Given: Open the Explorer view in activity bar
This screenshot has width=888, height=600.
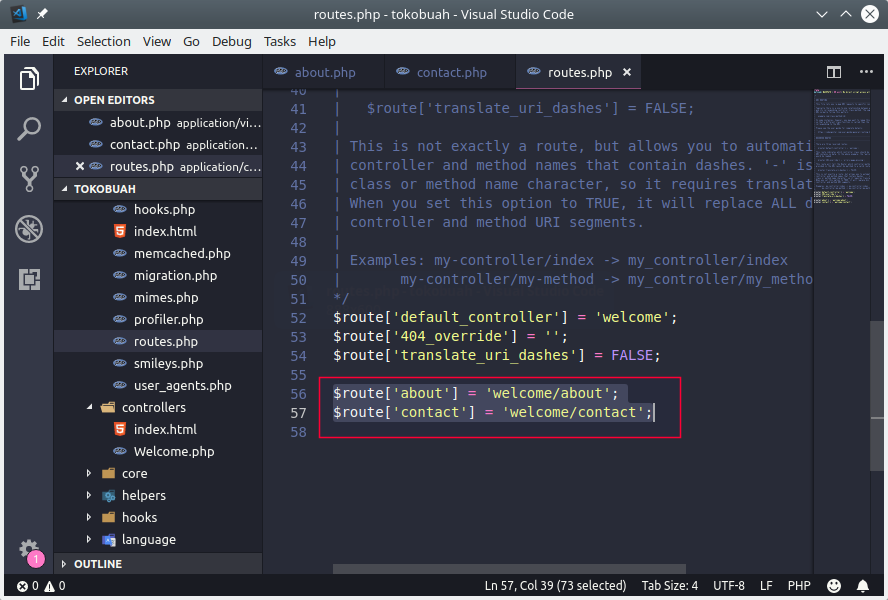Looking at the screenshot, I should pyautogui.click(x=29, y=79).
